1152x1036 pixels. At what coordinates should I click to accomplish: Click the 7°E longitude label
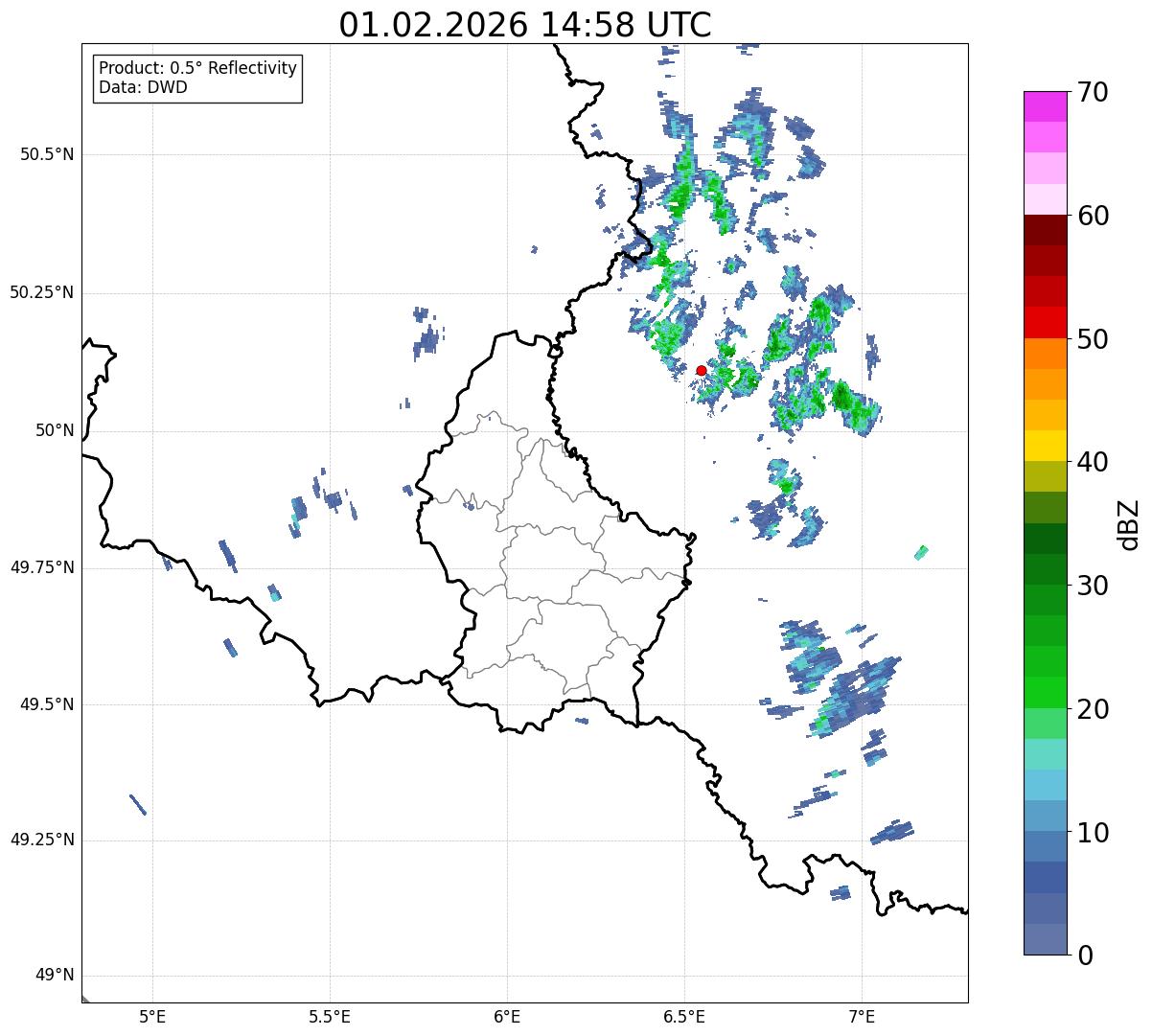coord(862,1016)
